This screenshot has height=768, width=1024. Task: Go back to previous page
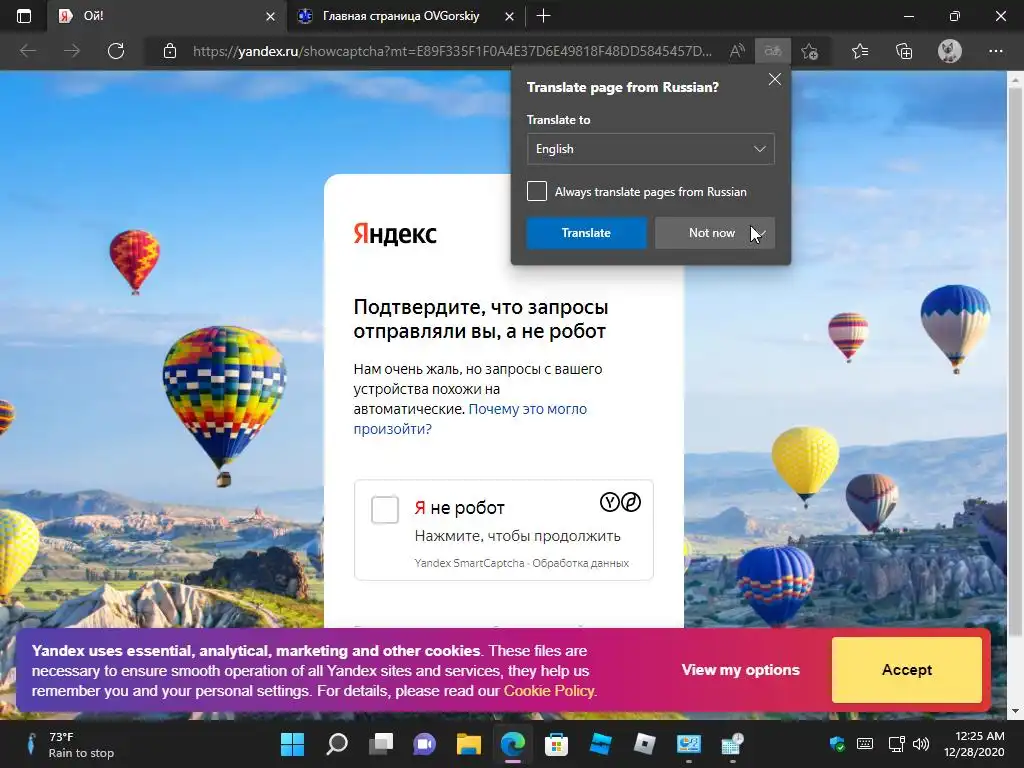point(28,51)
